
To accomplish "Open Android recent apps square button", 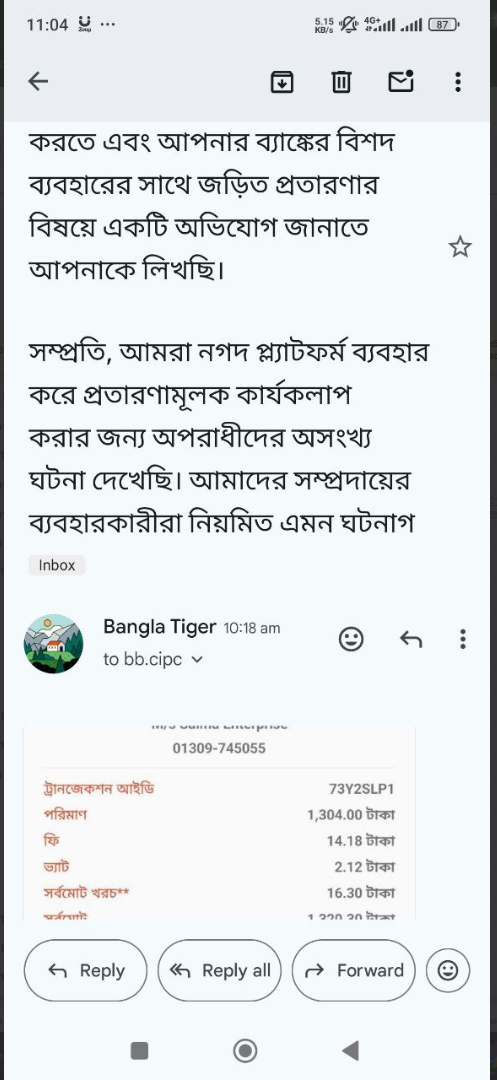I will point(140,1050).
